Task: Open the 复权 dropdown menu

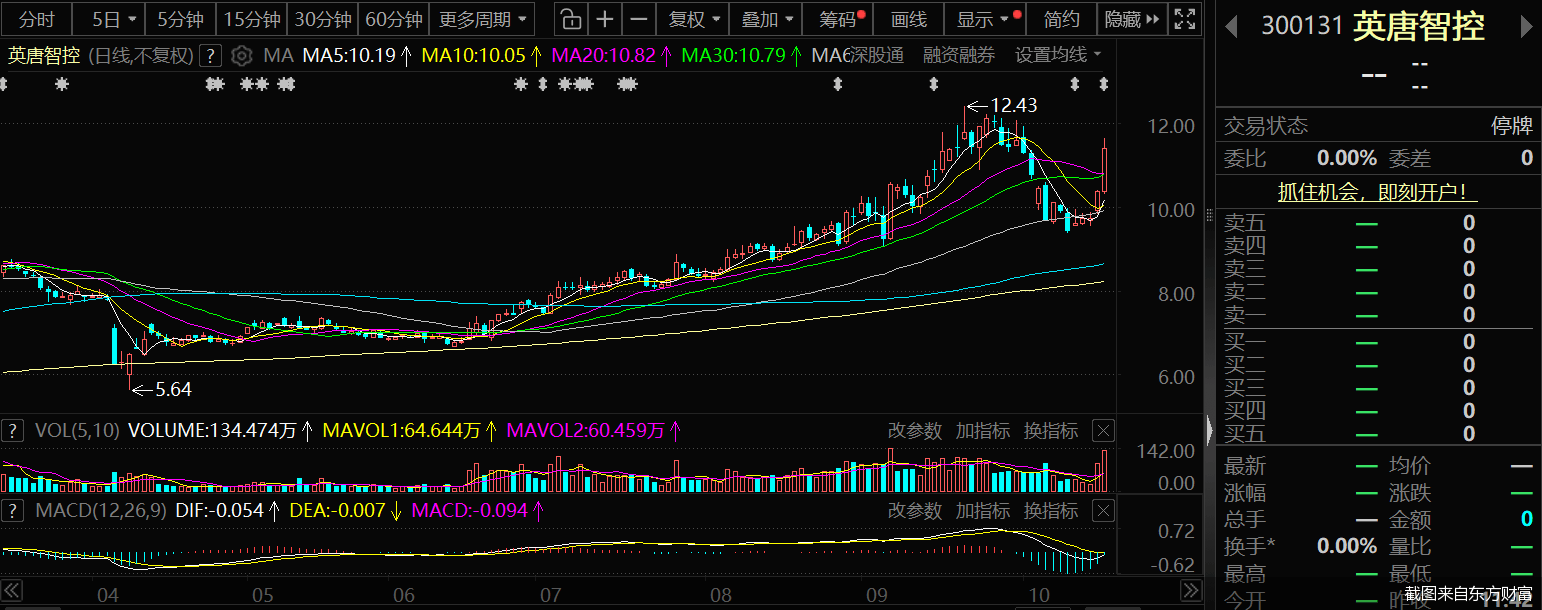Action: point(692,19)
